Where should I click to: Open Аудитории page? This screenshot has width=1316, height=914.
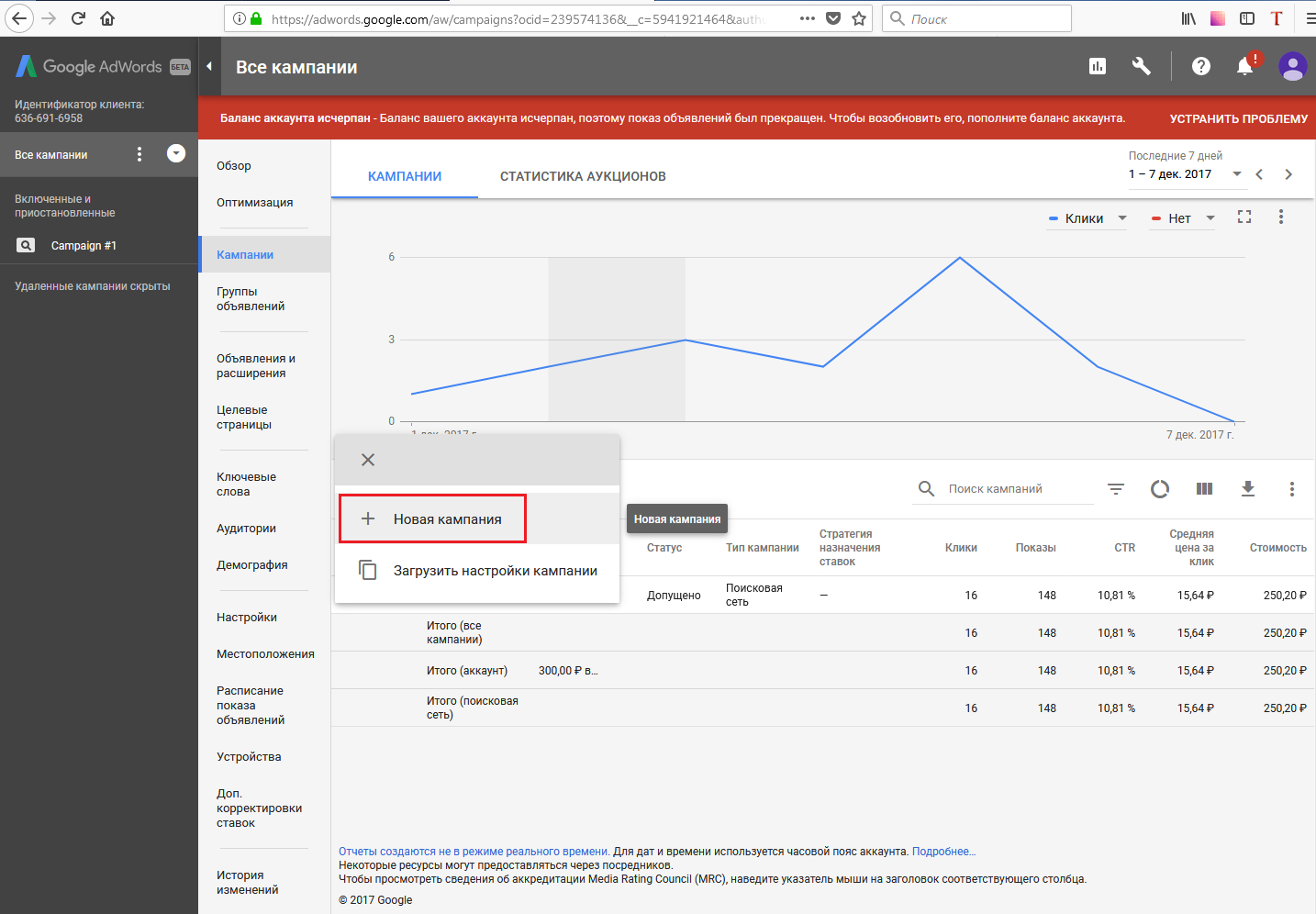tap(246, 529)
